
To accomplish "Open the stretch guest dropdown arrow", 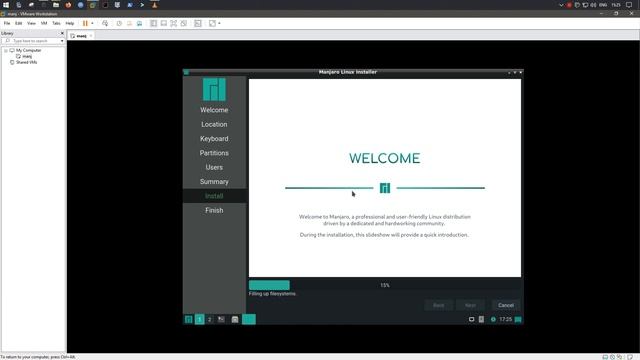I will coord(219,23).
